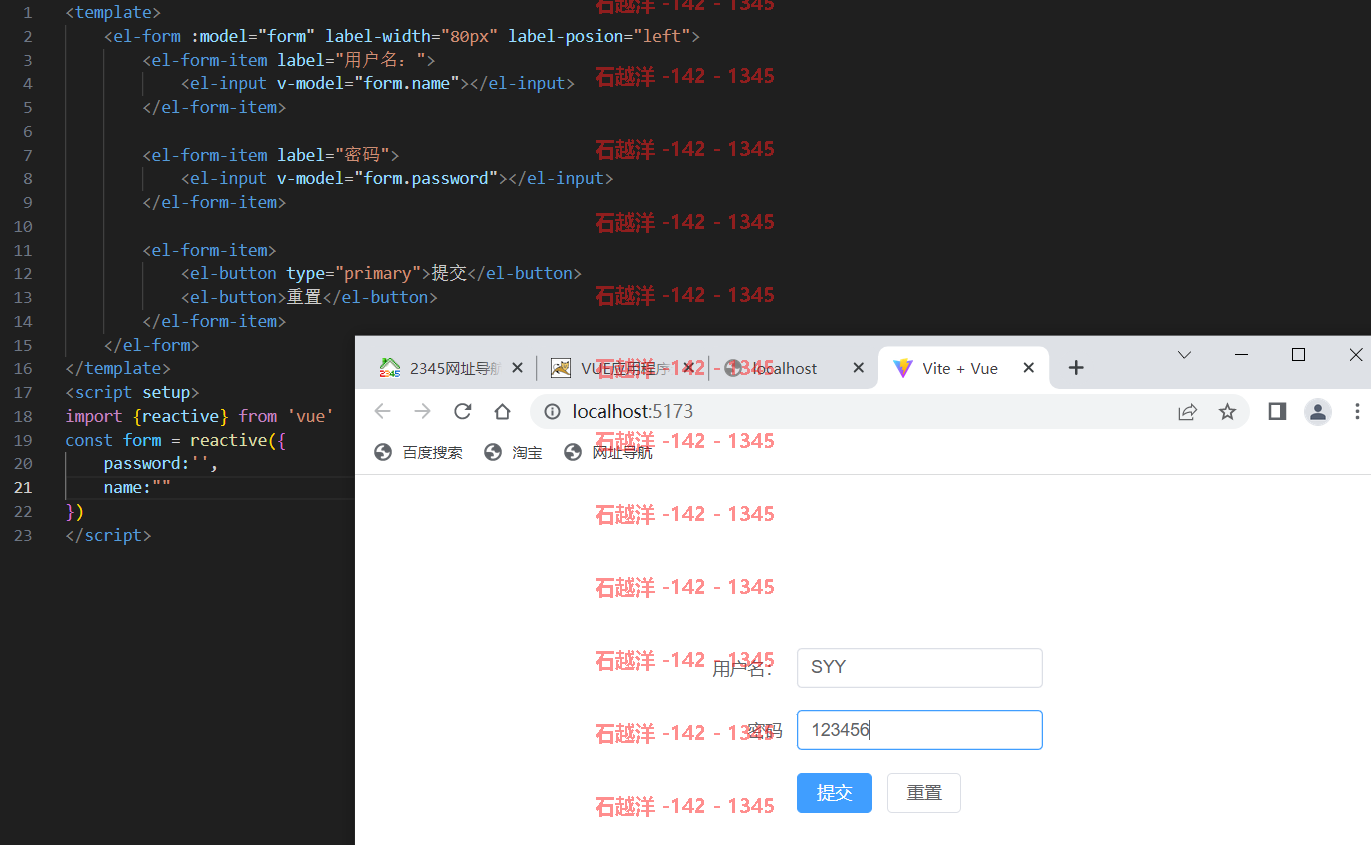Click the browser forward arrow
Image resolution: width=1371 pixels, height=845 pixels.
(422, 412)
